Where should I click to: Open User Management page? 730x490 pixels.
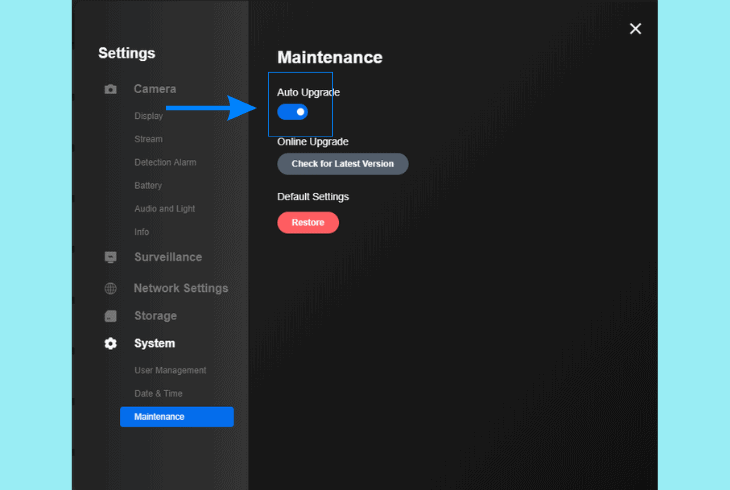170,370
